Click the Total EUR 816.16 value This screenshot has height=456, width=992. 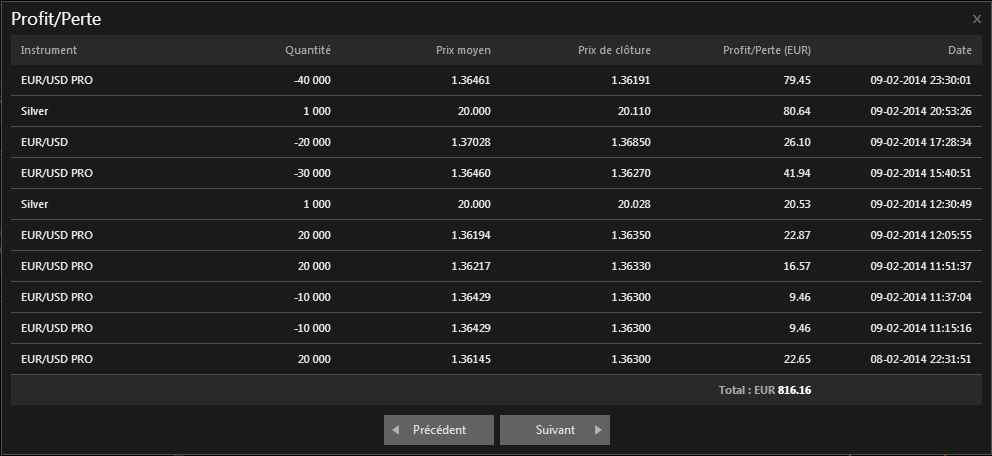pos(794,390)
